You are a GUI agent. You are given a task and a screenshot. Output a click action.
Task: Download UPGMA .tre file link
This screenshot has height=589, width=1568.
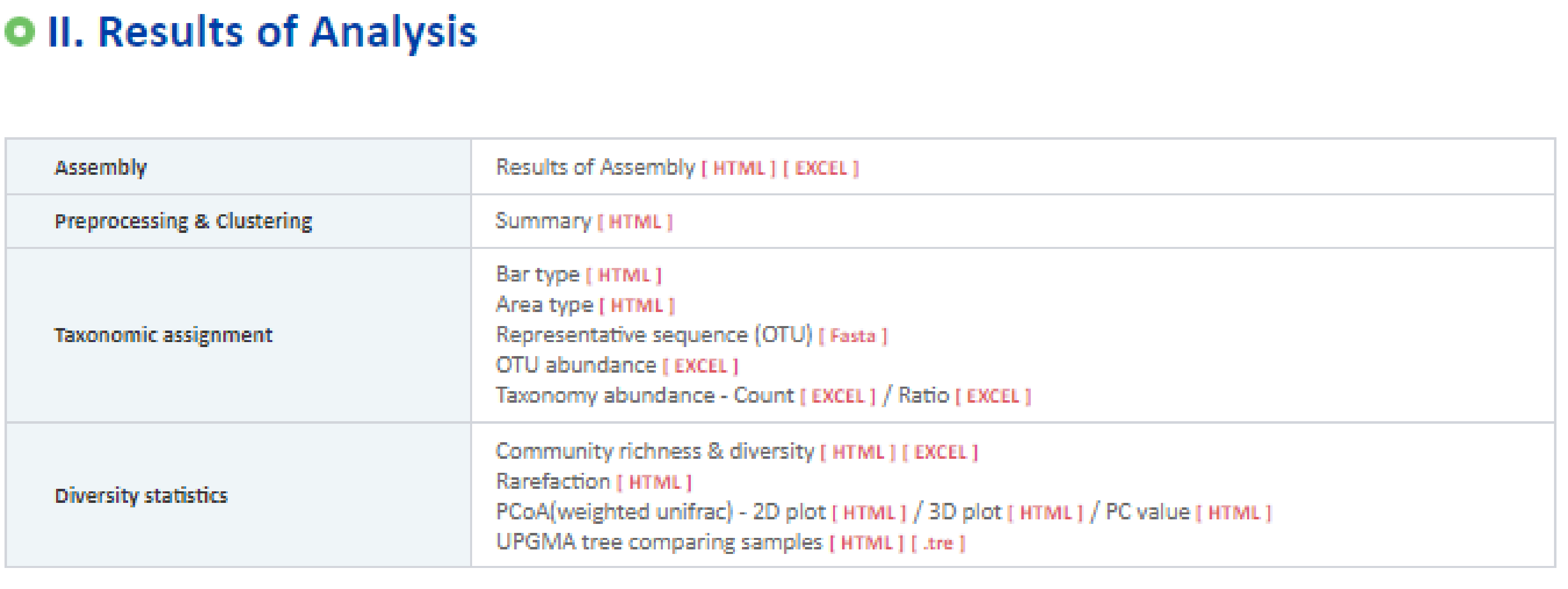point(938,543)
